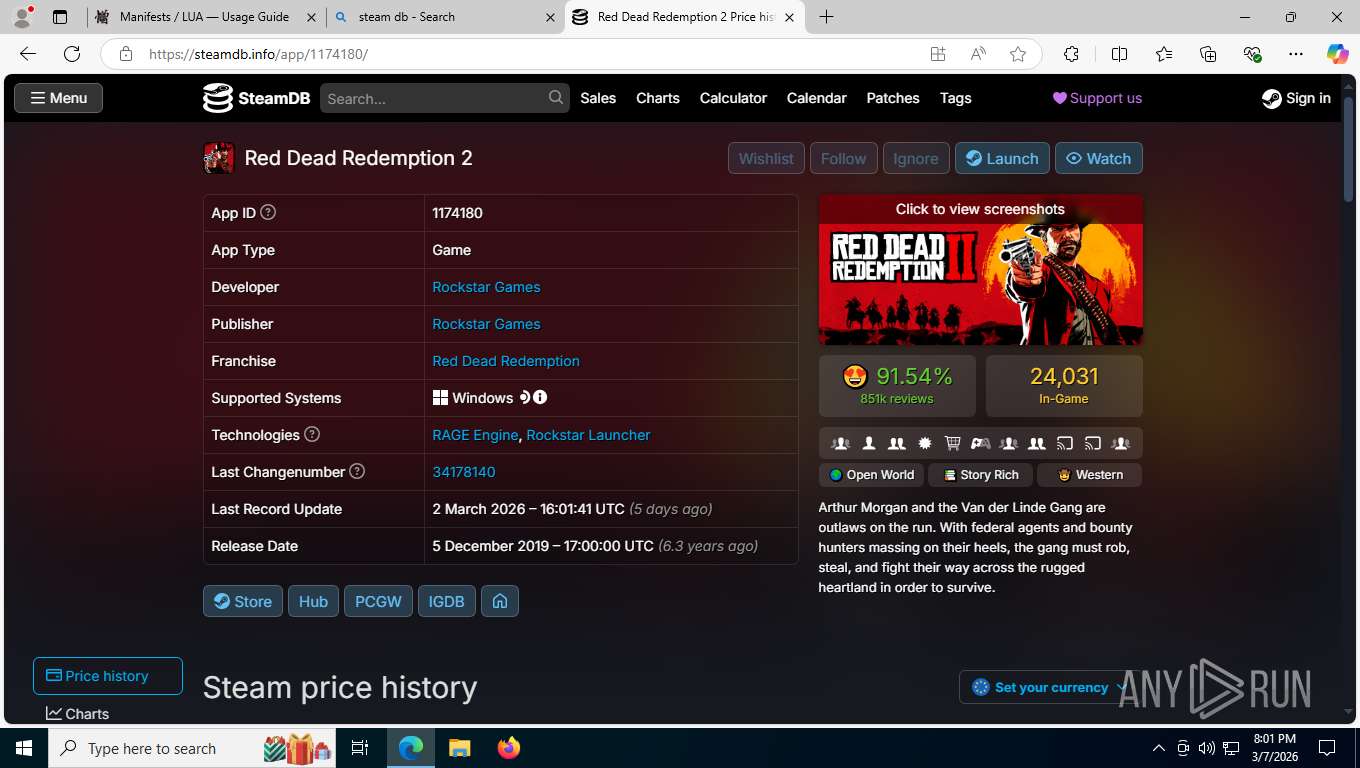1360x768 pixels.
Task: Open the PCGW link button
Action: tap(378, 601)
